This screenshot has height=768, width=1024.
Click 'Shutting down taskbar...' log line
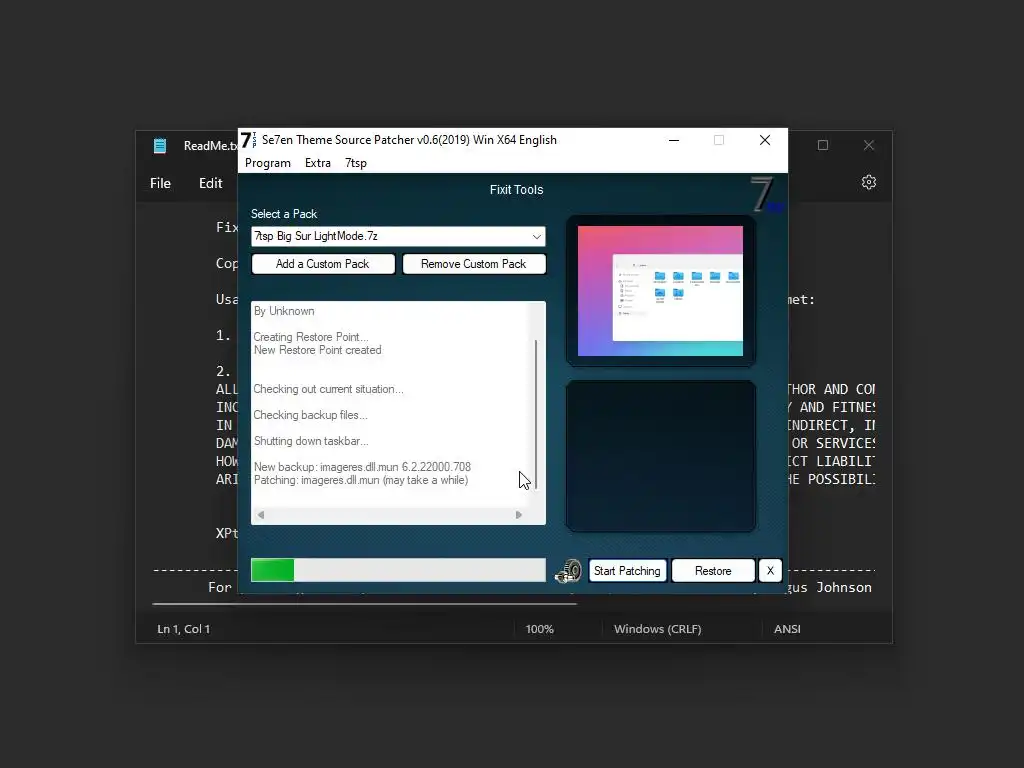[x=311, y=441]
